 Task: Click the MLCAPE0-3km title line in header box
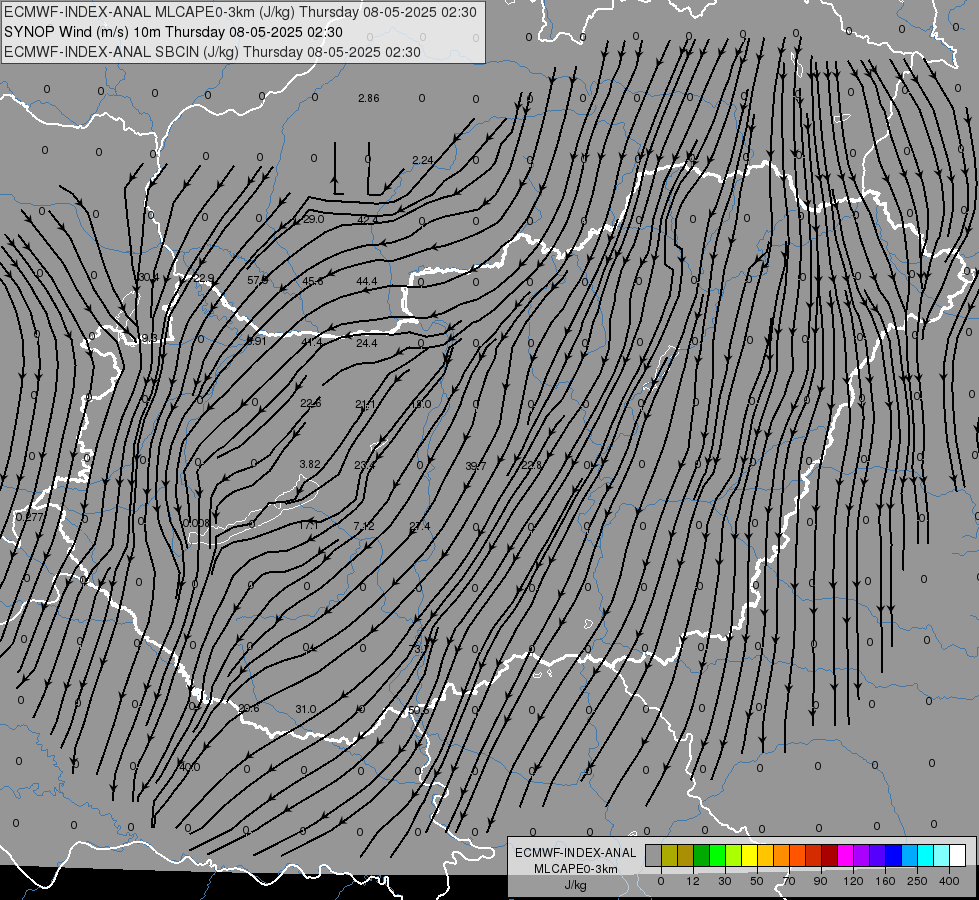[240, 12]
